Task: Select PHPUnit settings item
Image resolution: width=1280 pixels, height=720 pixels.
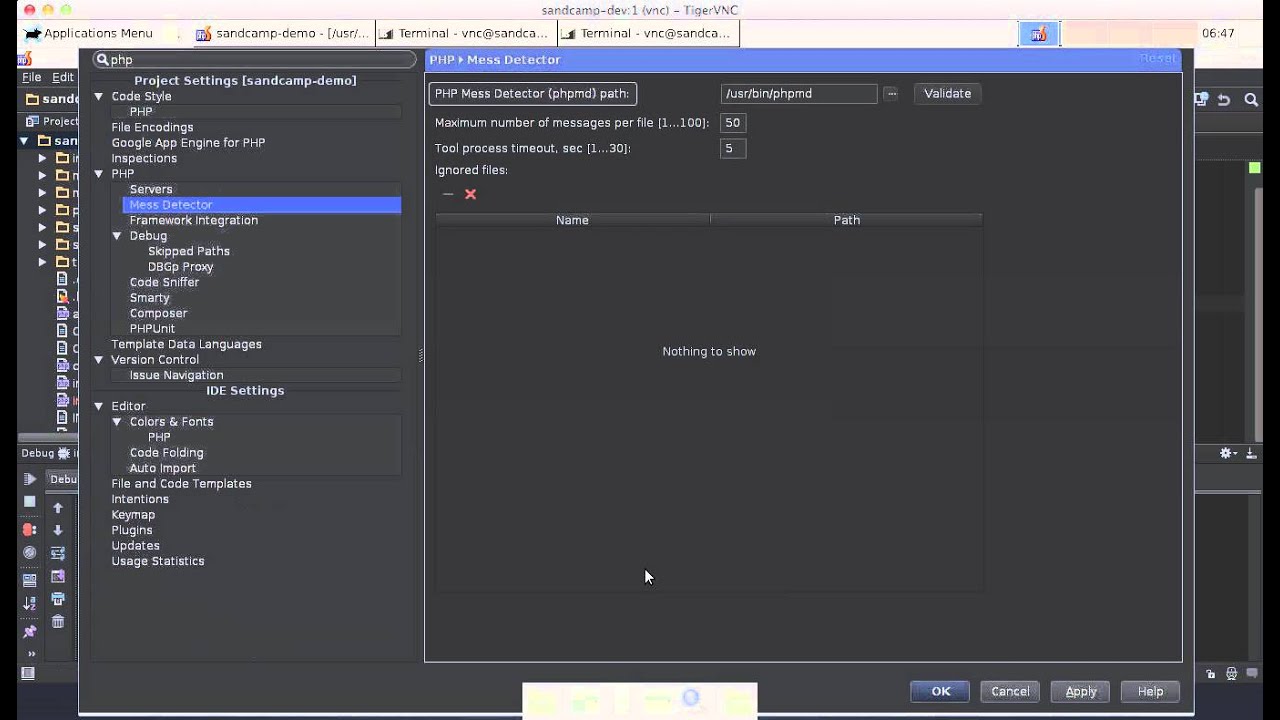Action: [x=152, y=329]
